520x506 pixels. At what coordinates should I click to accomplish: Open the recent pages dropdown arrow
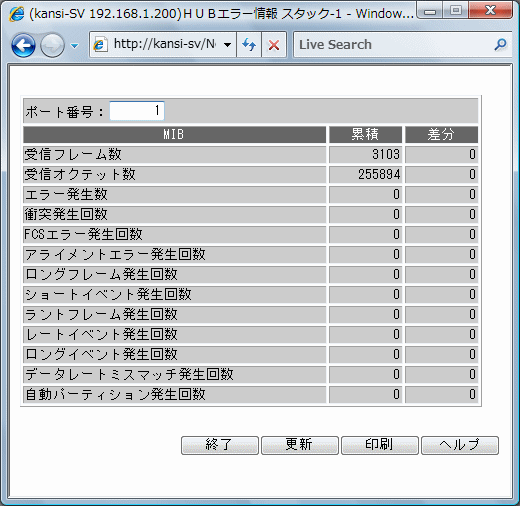(75, 45)
